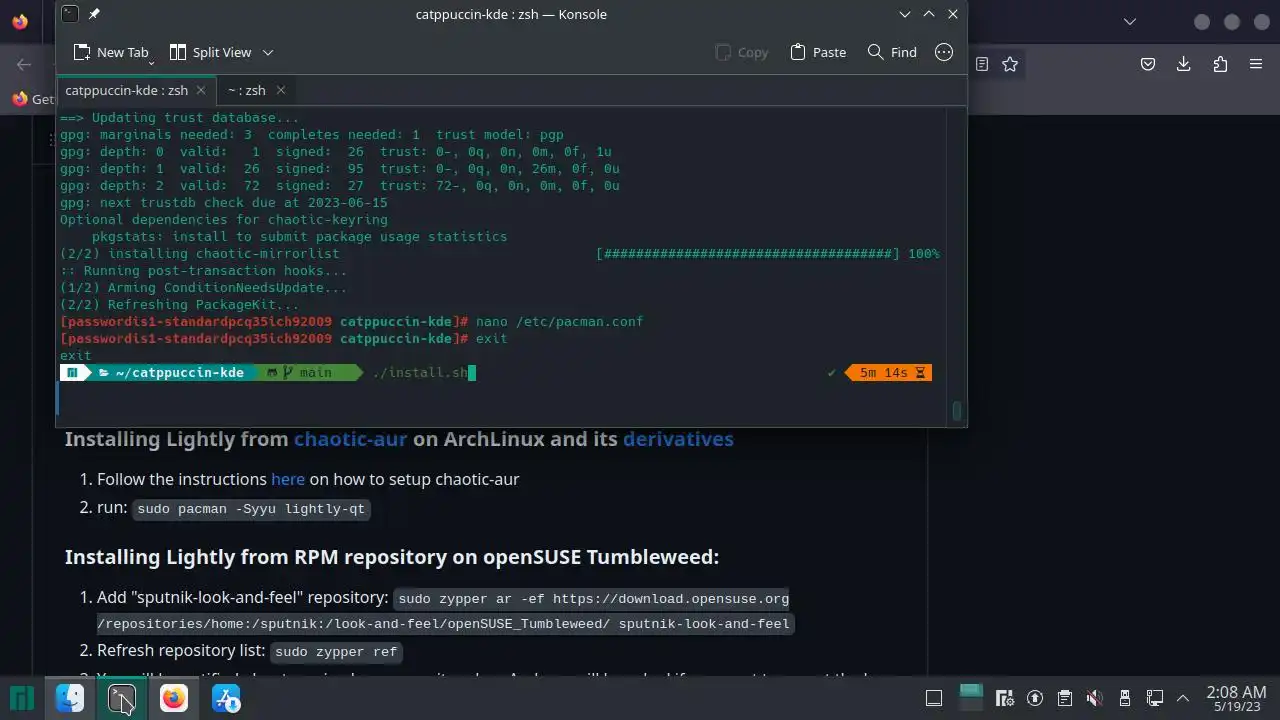Click the Paste button in Konsole
The width and height of the screenshot is (1280, 720).
point(818,52)
